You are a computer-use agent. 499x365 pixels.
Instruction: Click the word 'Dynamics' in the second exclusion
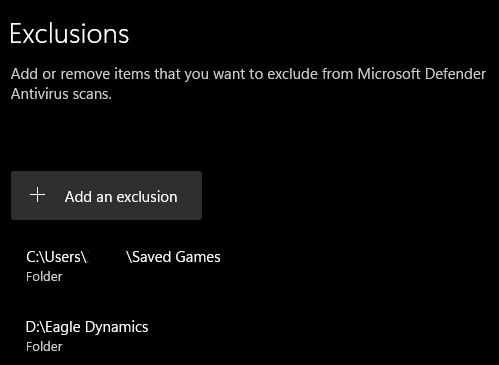117,327
